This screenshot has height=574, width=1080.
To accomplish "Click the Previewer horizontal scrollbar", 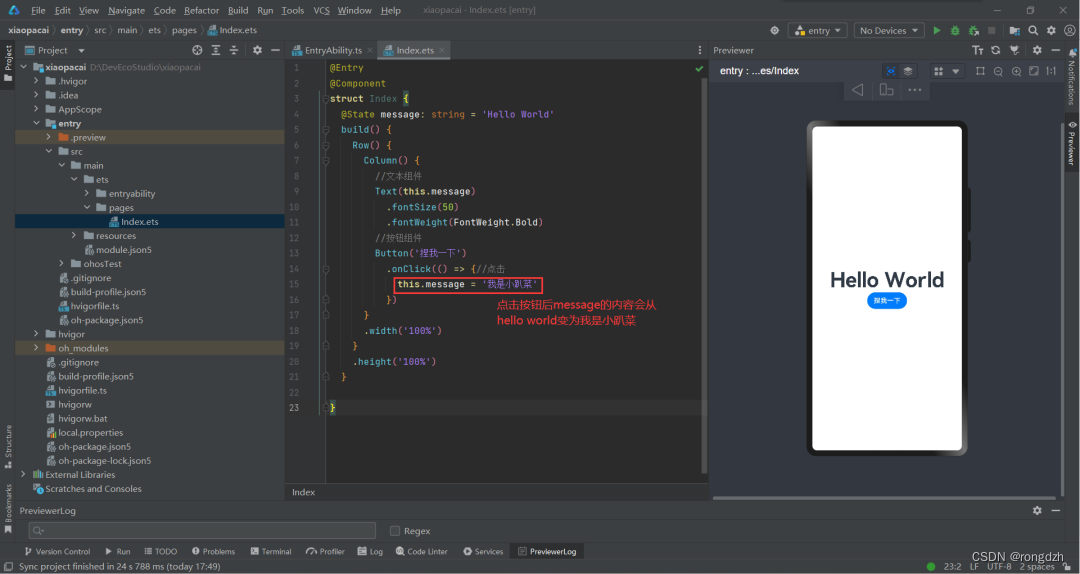I will click(884, 498).
